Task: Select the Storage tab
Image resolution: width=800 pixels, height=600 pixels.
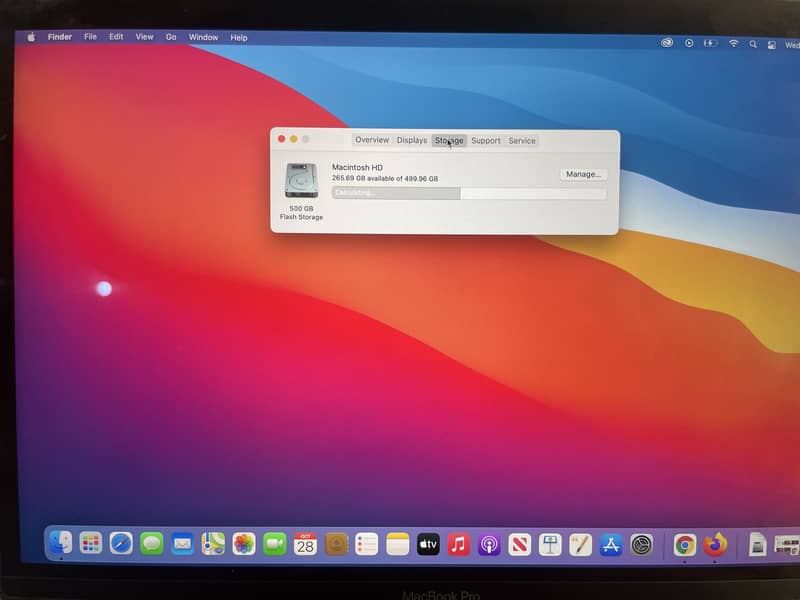Action: pos(449,140)
